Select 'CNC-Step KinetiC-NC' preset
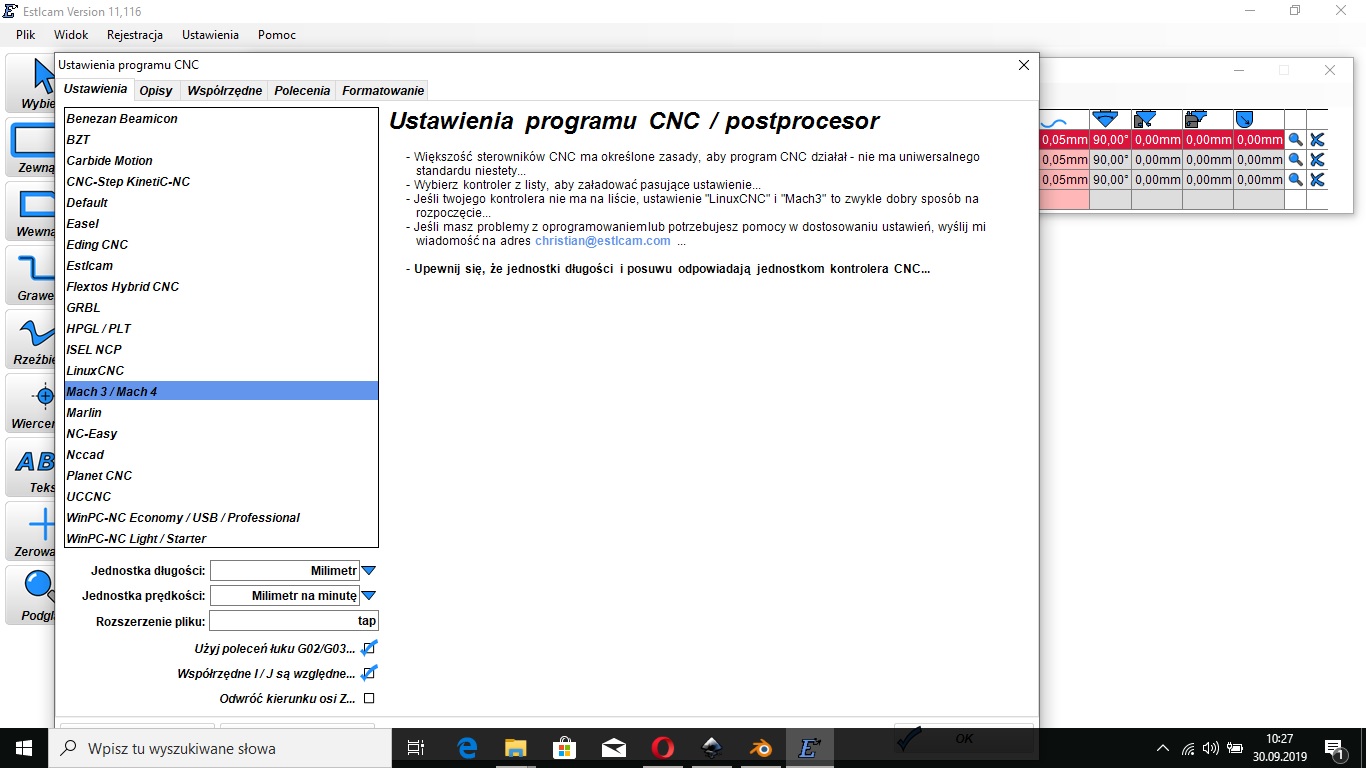 221,182
